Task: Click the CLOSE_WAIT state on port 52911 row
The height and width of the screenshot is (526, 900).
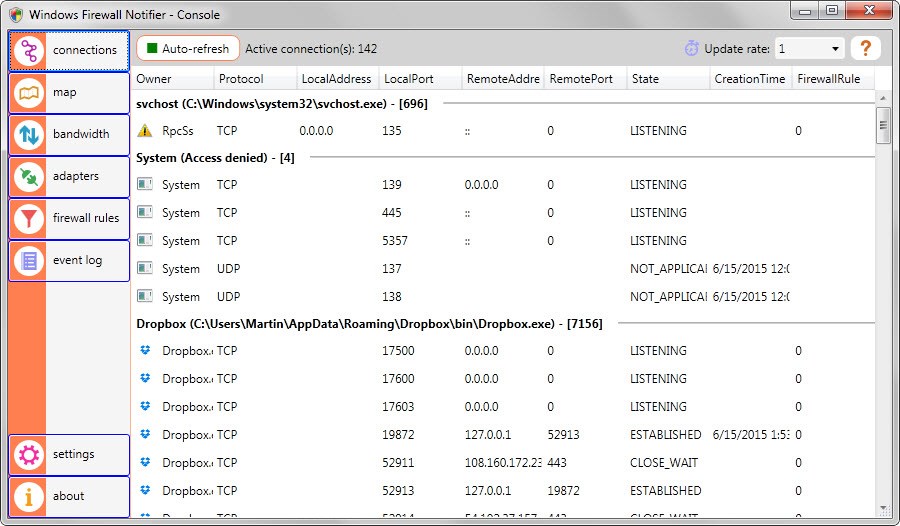Action: click(x=664, y=463)
